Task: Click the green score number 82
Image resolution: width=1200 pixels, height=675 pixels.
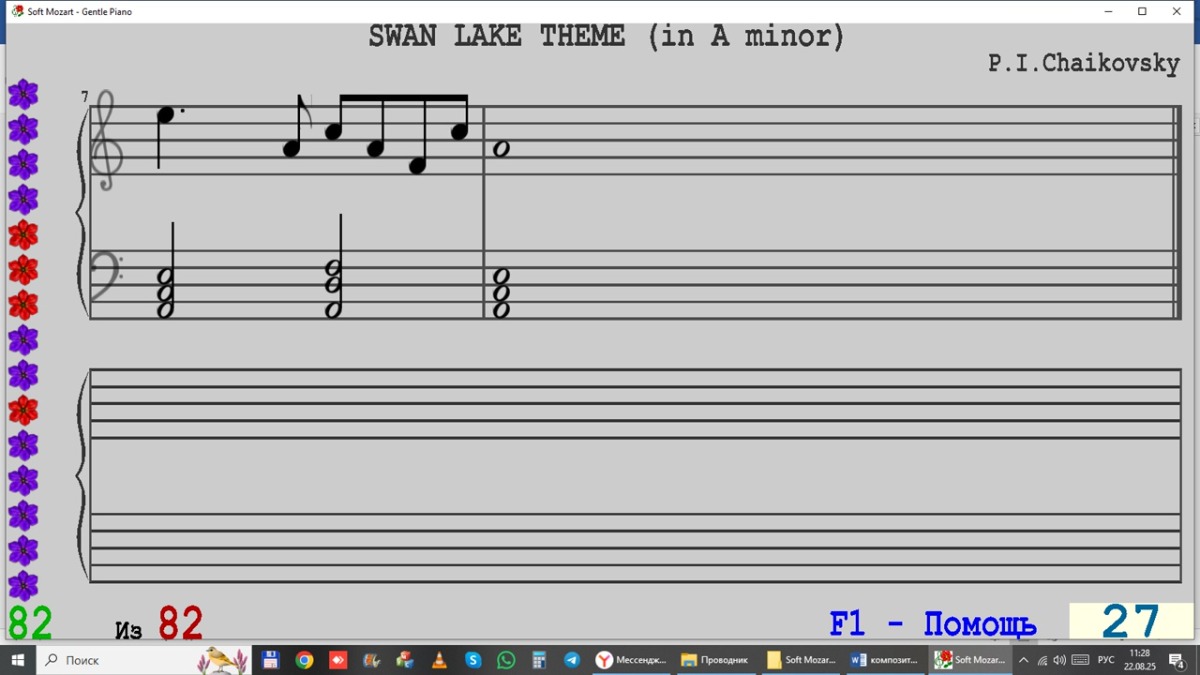Action: [x=29, y=623]
